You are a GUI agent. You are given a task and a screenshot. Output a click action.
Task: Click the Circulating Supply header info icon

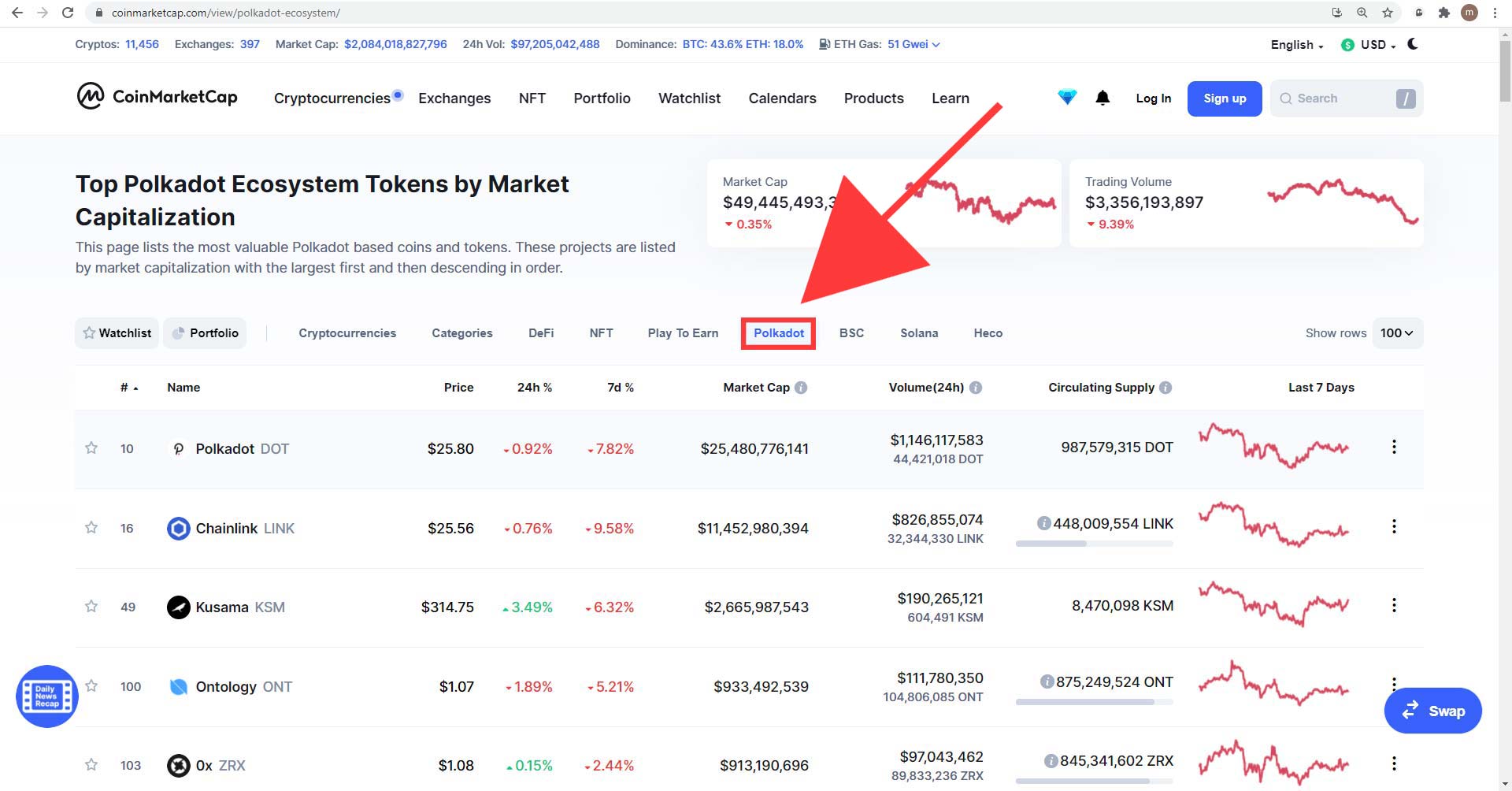pyautogui.click(x=1165, y=388)
